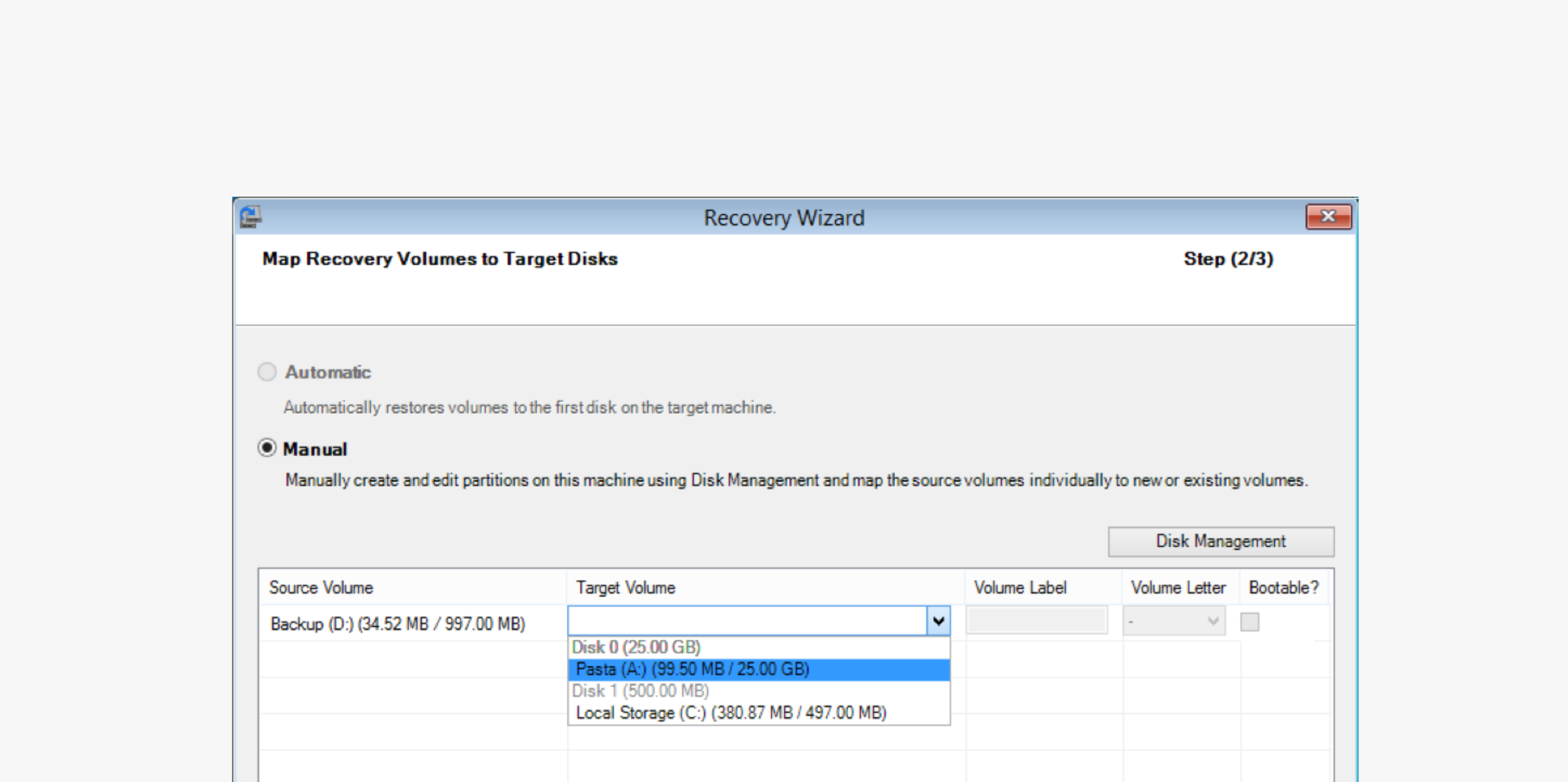Click the Bootable? column header
This screenshot has height=782, width=1568.
1283,588
